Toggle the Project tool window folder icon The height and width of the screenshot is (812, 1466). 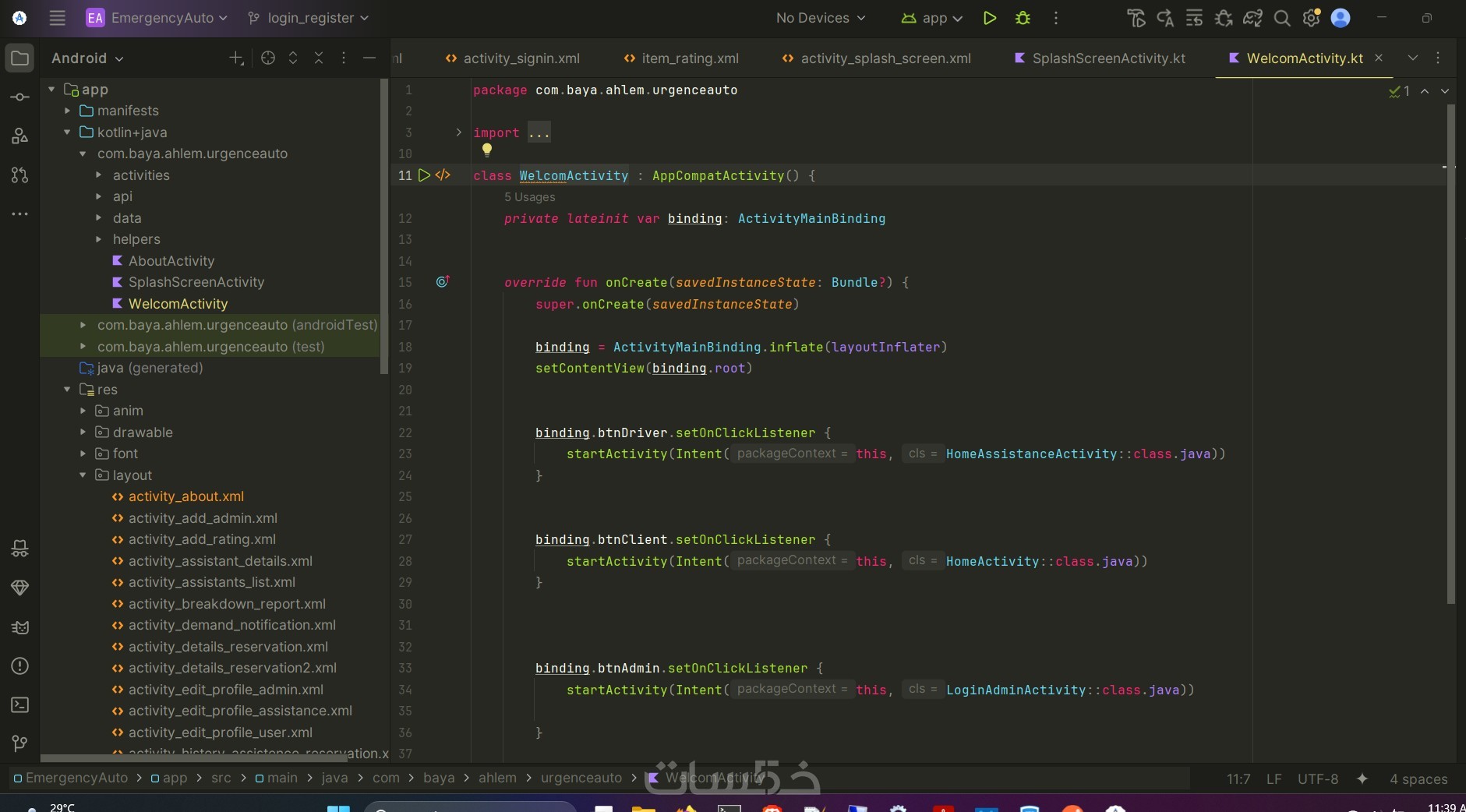(x=20, y=58)
